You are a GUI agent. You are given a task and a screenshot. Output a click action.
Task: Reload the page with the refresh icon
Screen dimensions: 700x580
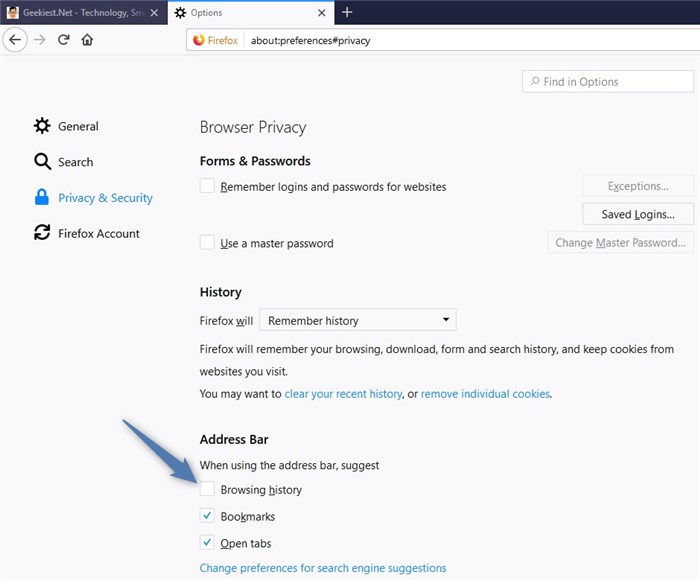coord(63,40)
